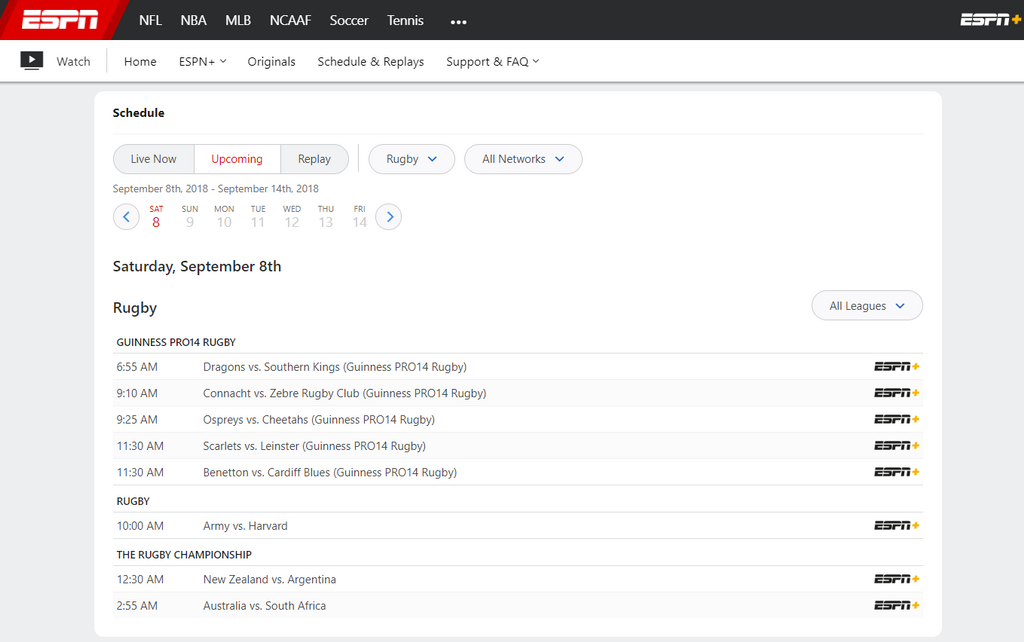1024x642 pixels.
Task: Open Schedule & Replays page
Action: pyautogui.click(x=370, y=61)
